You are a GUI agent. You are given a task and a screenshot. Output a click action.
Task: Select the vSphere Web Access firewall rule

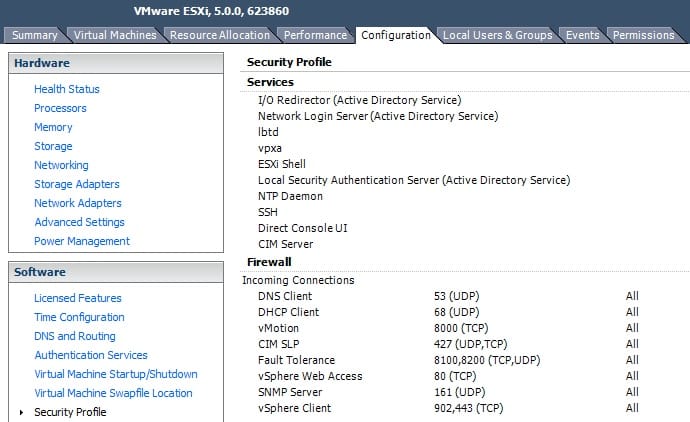310,376
